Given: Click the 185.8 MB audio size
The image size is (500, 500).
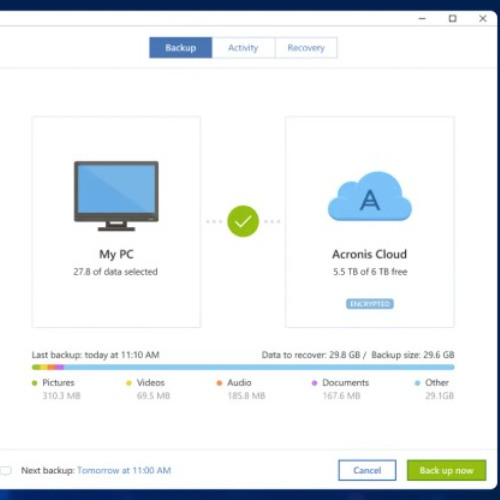Looking at the screenshot, I should click(x=246, y=396).
